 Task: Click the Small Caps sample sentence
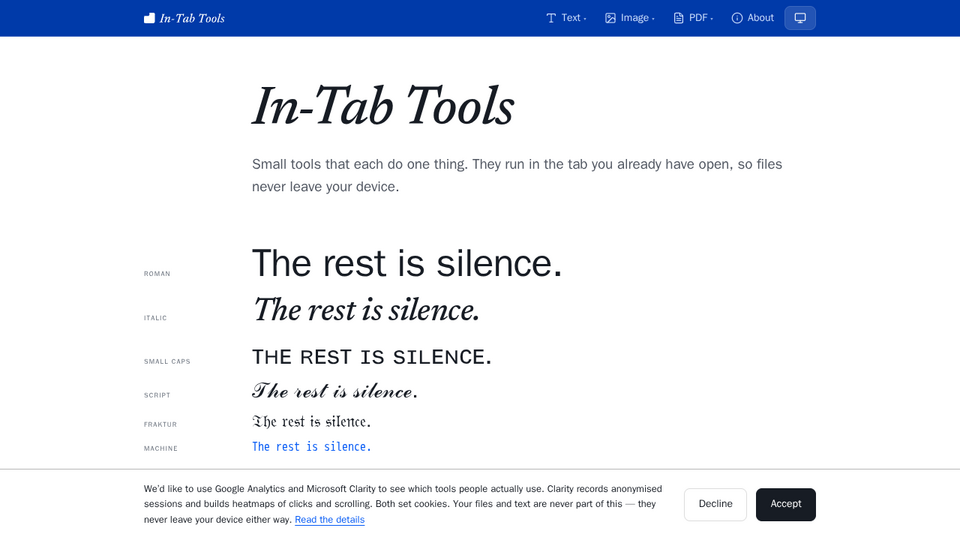click(x=372, y=357)
